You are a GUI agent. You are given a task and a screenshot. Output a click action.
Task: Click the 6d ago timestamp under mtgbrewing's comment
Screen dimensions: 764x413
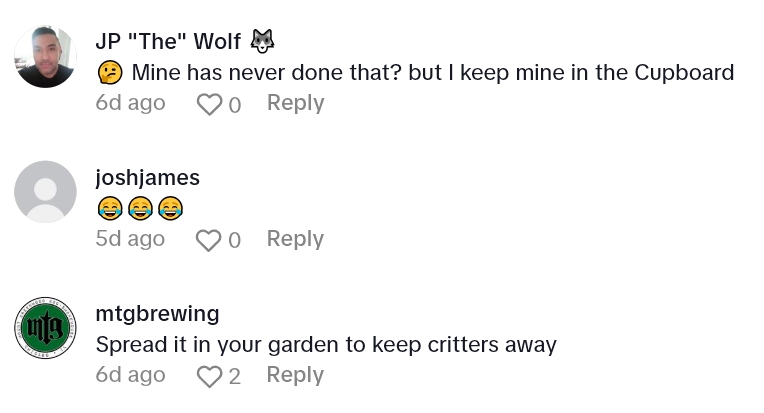pyautogui.click(x=130, y=375)
